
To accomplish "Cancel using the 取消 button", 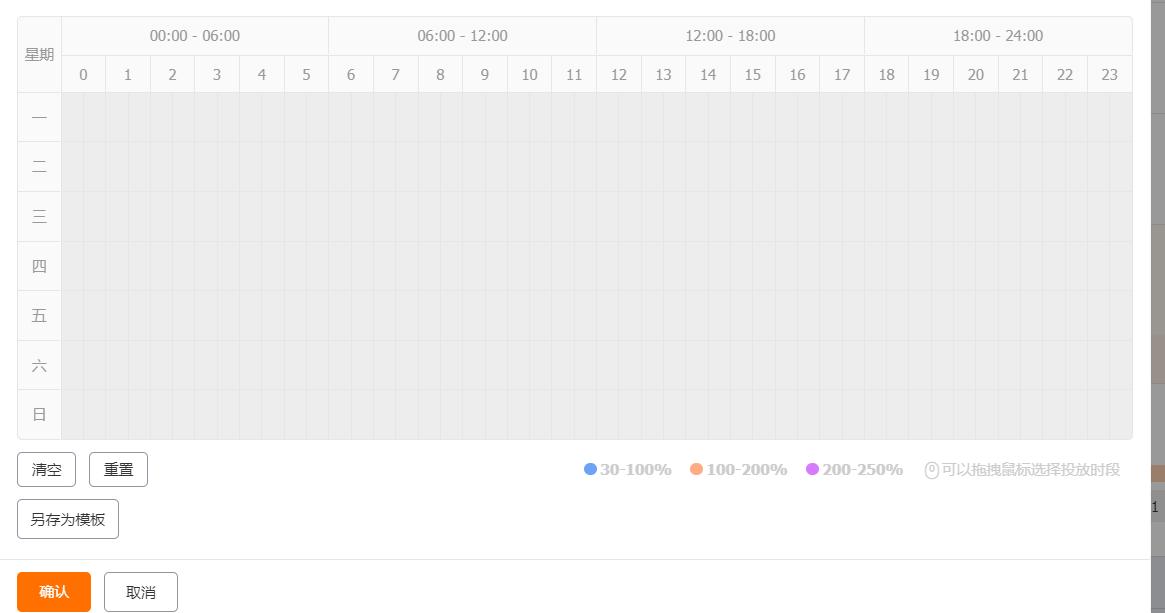I will coord(140,592).
